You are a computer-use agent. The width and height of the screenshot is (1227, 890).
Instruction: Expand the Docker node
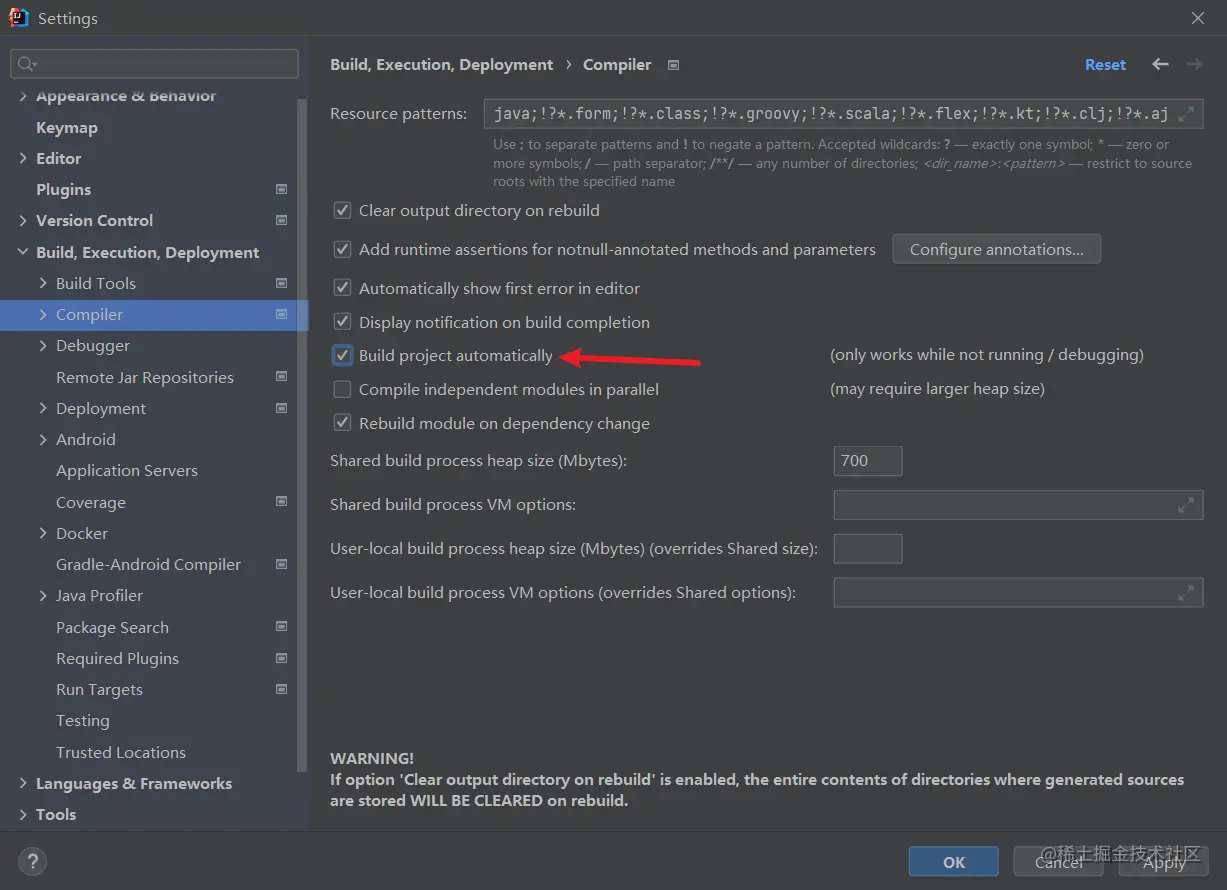pyautogui.click(x=43, y=533)
